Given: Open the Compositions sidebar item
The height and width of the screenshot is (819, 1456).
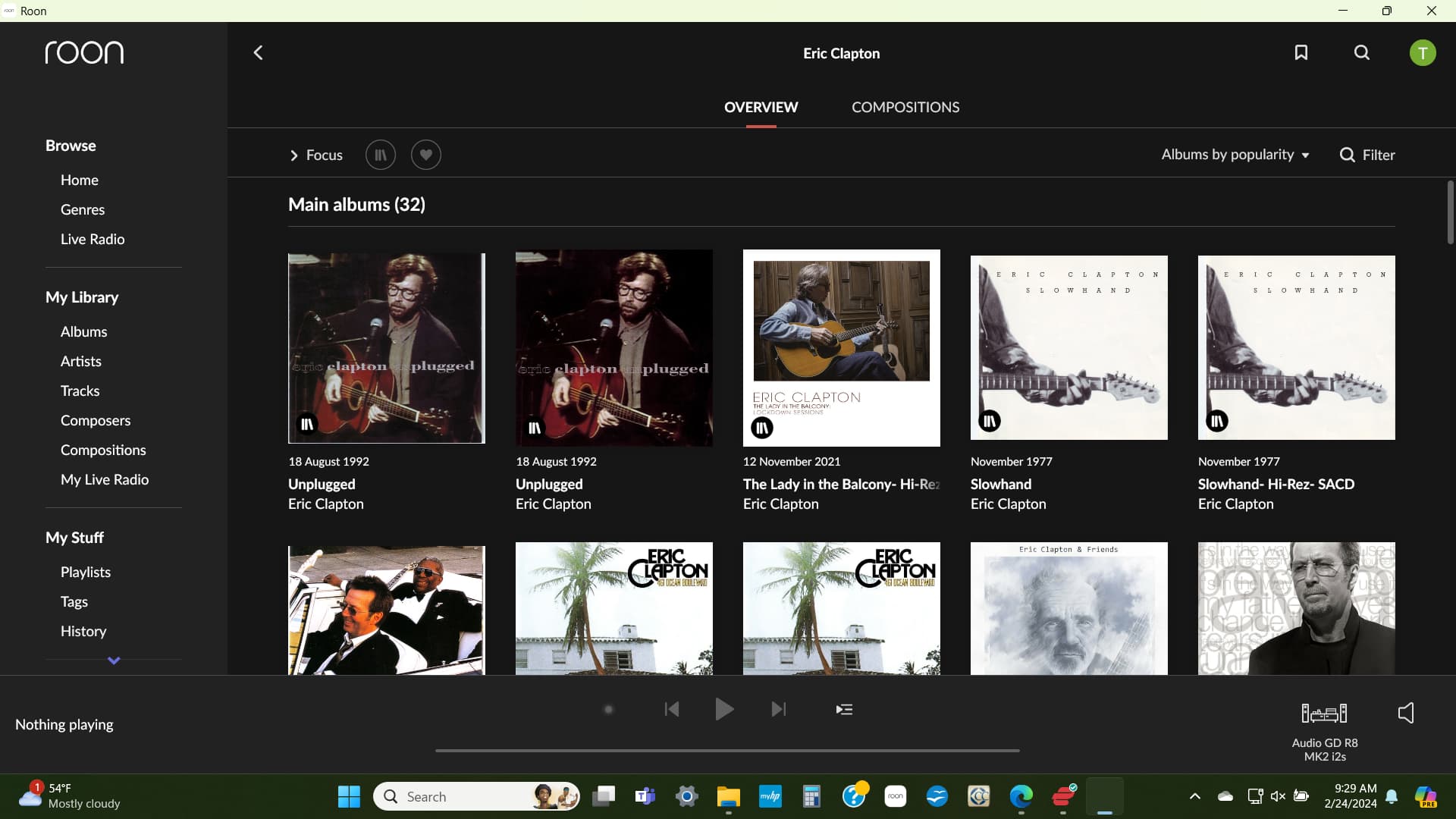Looking at the screenshot, I should [x=103, y=450].
